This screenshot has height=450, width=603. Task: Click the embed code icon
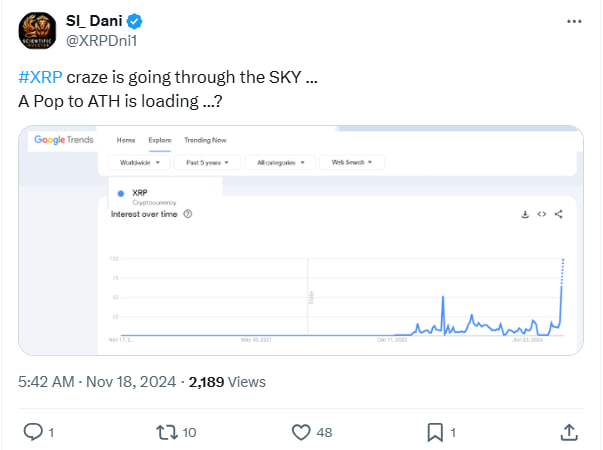point(542,214)
